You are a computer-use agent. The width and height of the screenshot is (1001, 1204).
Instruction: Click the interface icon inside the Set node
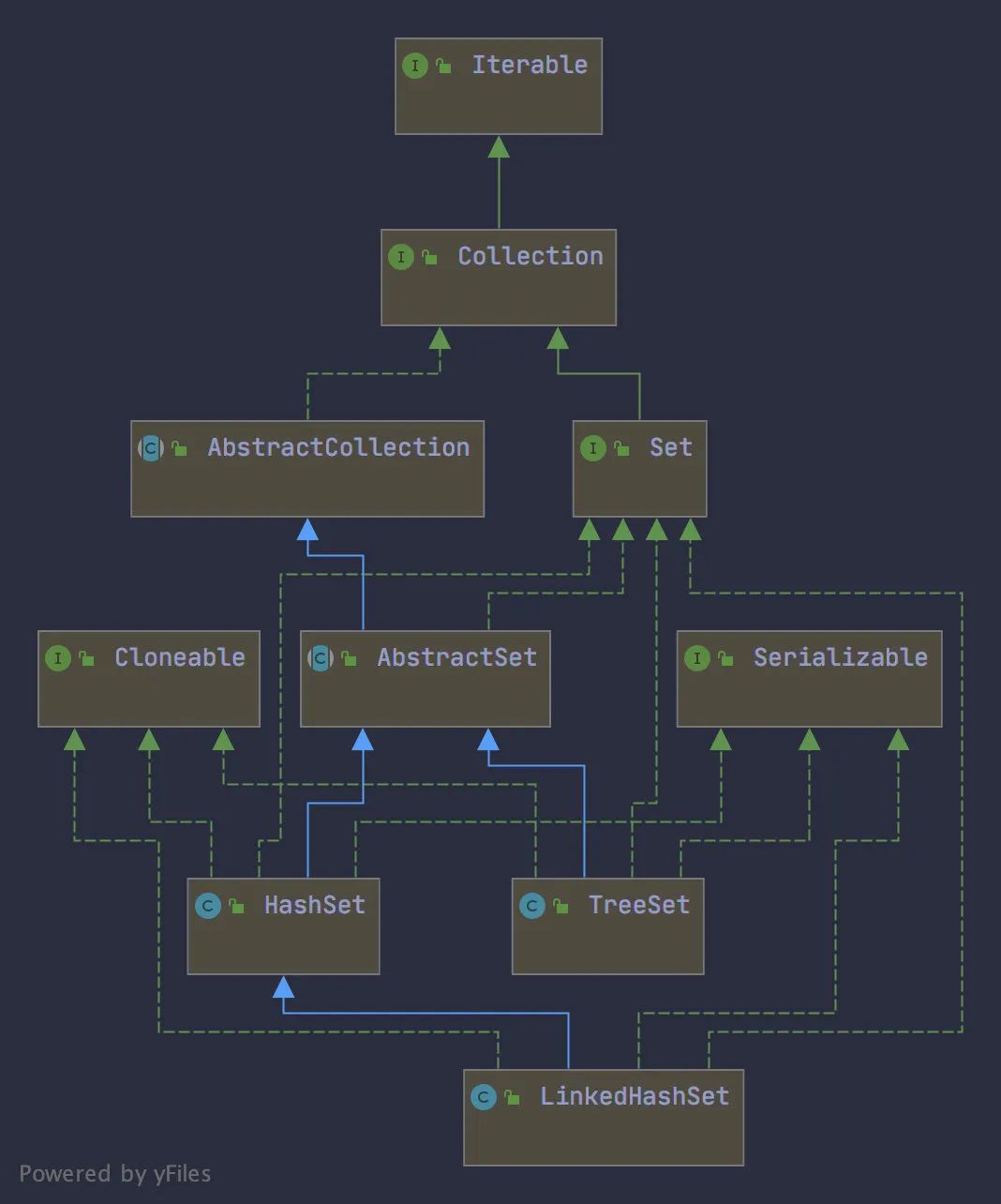click(x=592, y=448)
